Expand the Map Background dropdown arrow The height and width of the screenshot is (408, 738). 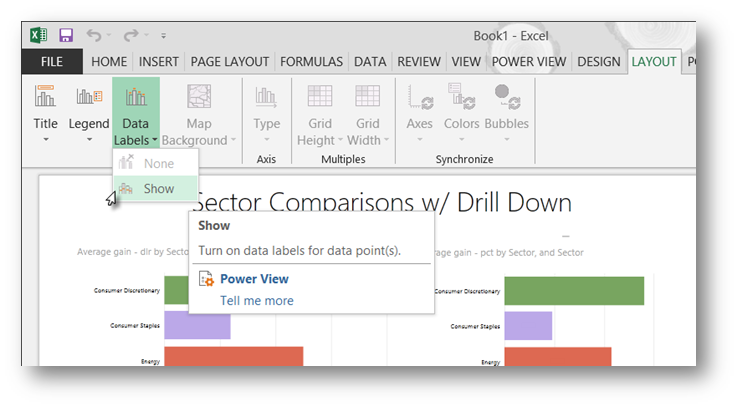click(x=233, y=140)
